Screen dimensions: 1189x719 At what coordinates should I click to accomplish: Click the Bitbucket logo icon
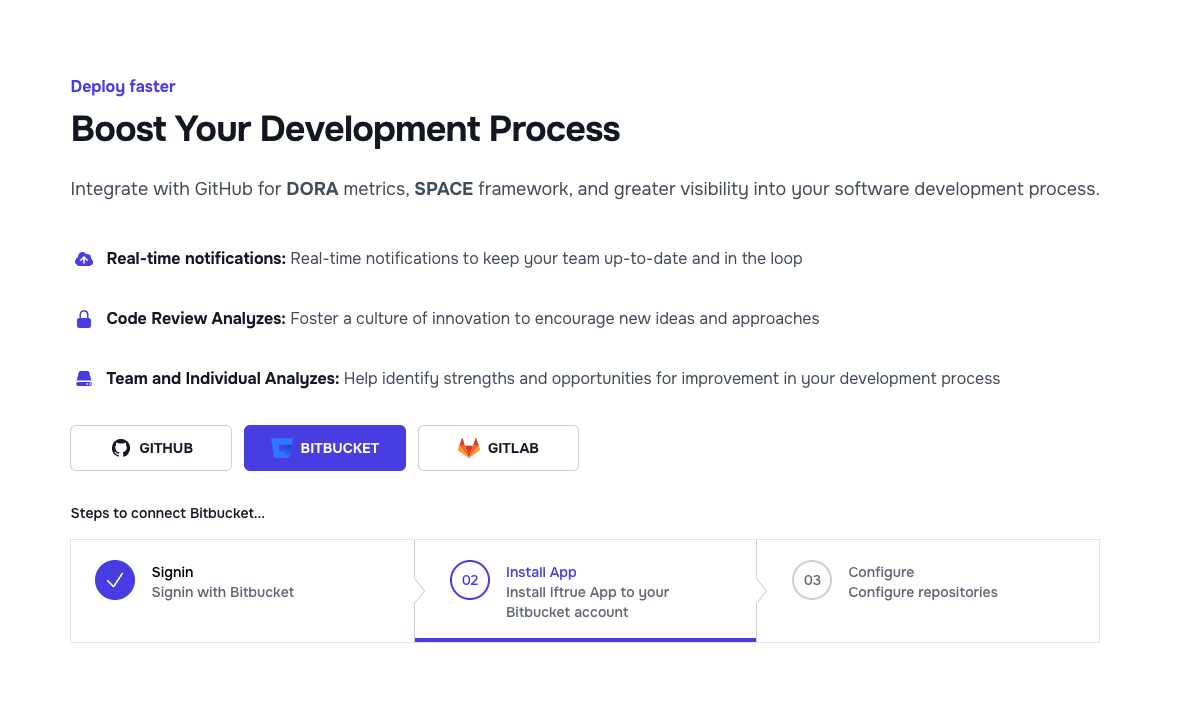coord(282,448)
